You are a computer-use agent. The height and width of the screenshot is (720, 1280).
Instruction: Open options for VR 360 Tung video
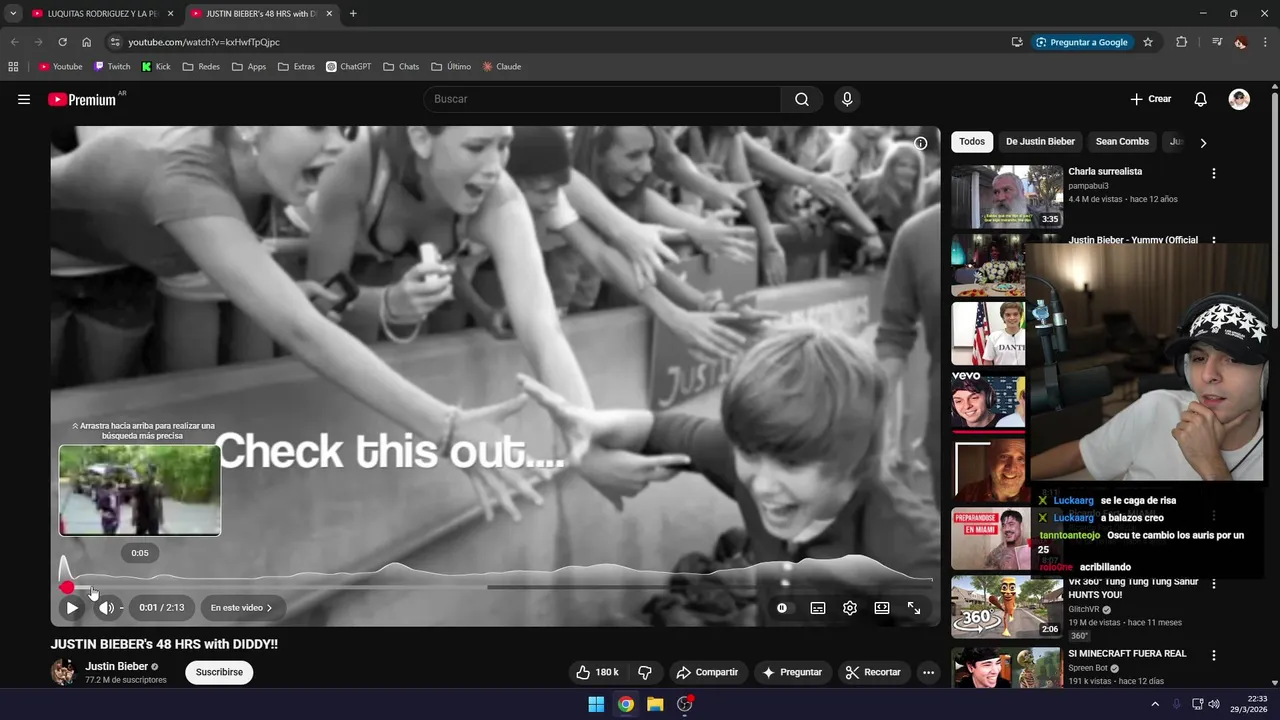[1214, 583]
